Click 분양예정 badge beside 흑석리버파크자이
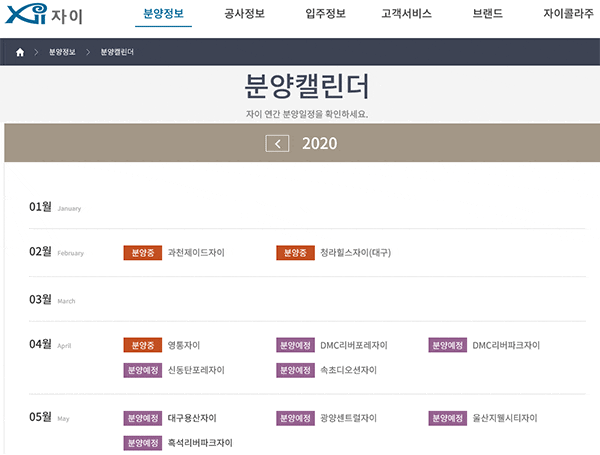The image size is (600, 455). pos(143,443)
